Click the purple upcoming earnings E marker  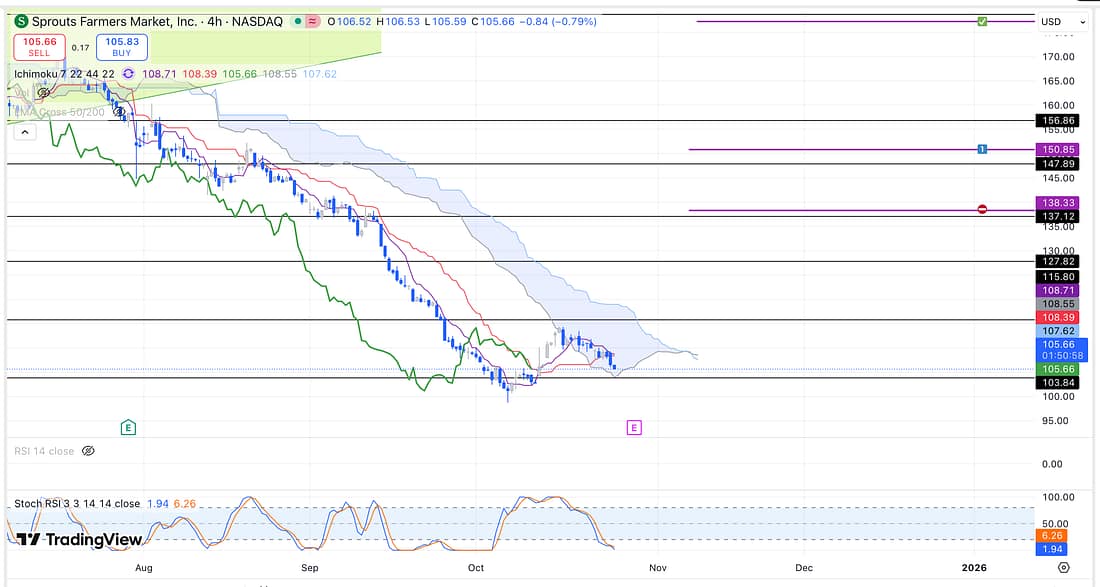(633, 427)
